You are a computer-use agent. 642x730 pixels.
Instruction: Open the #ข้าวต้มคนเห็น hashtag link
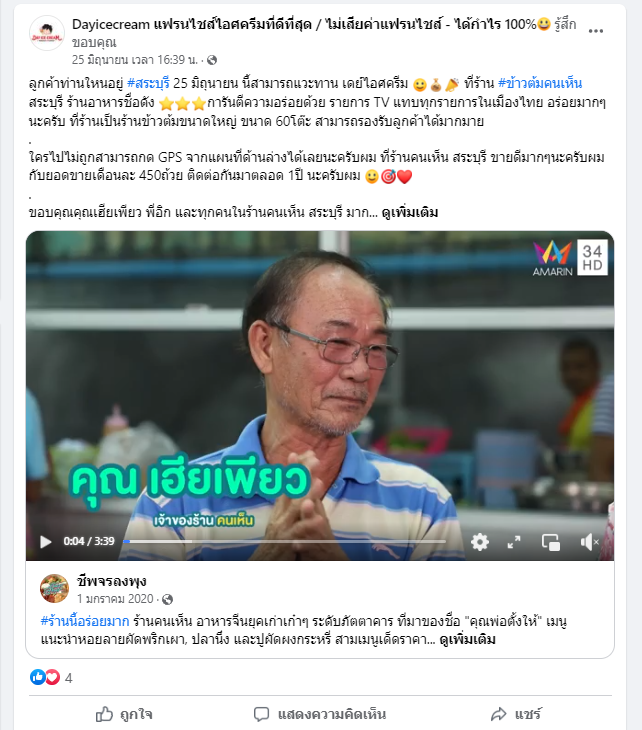coord(540,83)
